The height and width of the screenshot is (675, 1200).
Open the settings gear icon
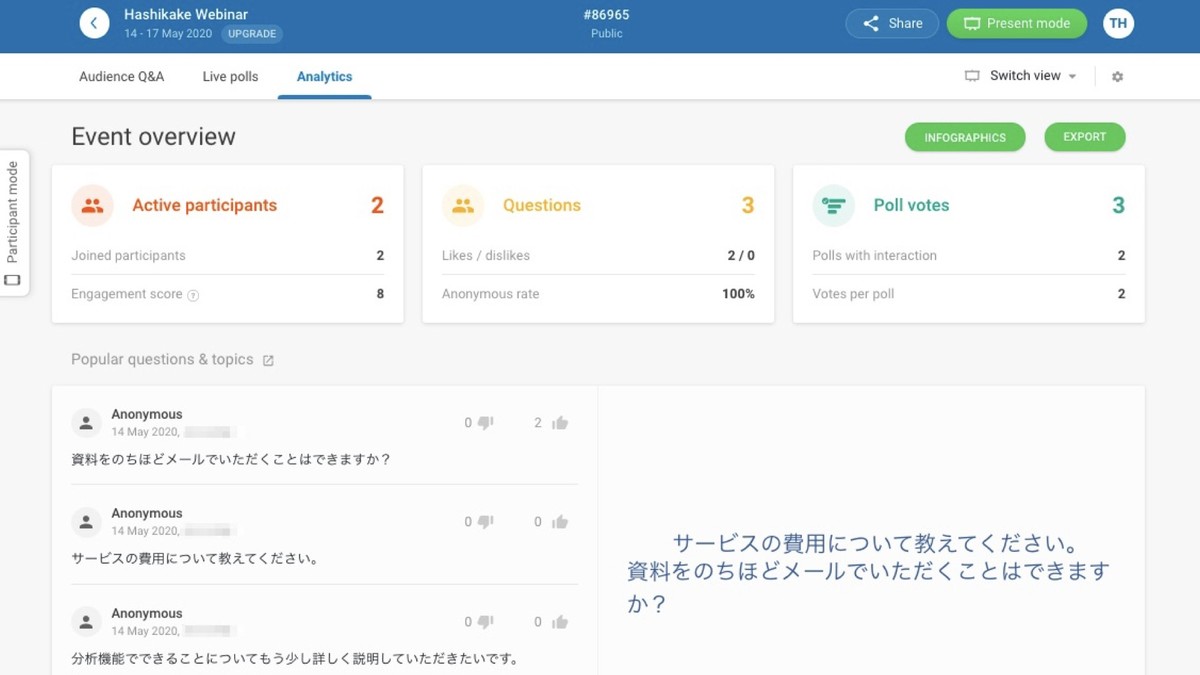[1117, 77]
